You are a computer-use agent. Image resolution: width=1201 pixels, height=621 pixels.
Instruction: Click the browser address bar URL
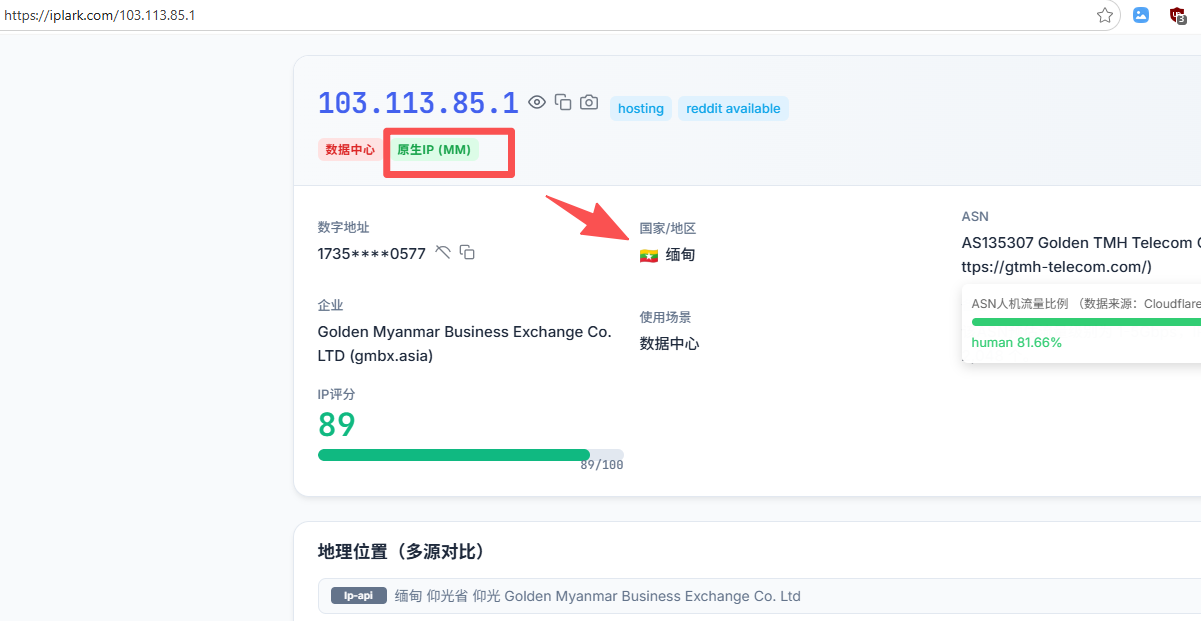100,15
